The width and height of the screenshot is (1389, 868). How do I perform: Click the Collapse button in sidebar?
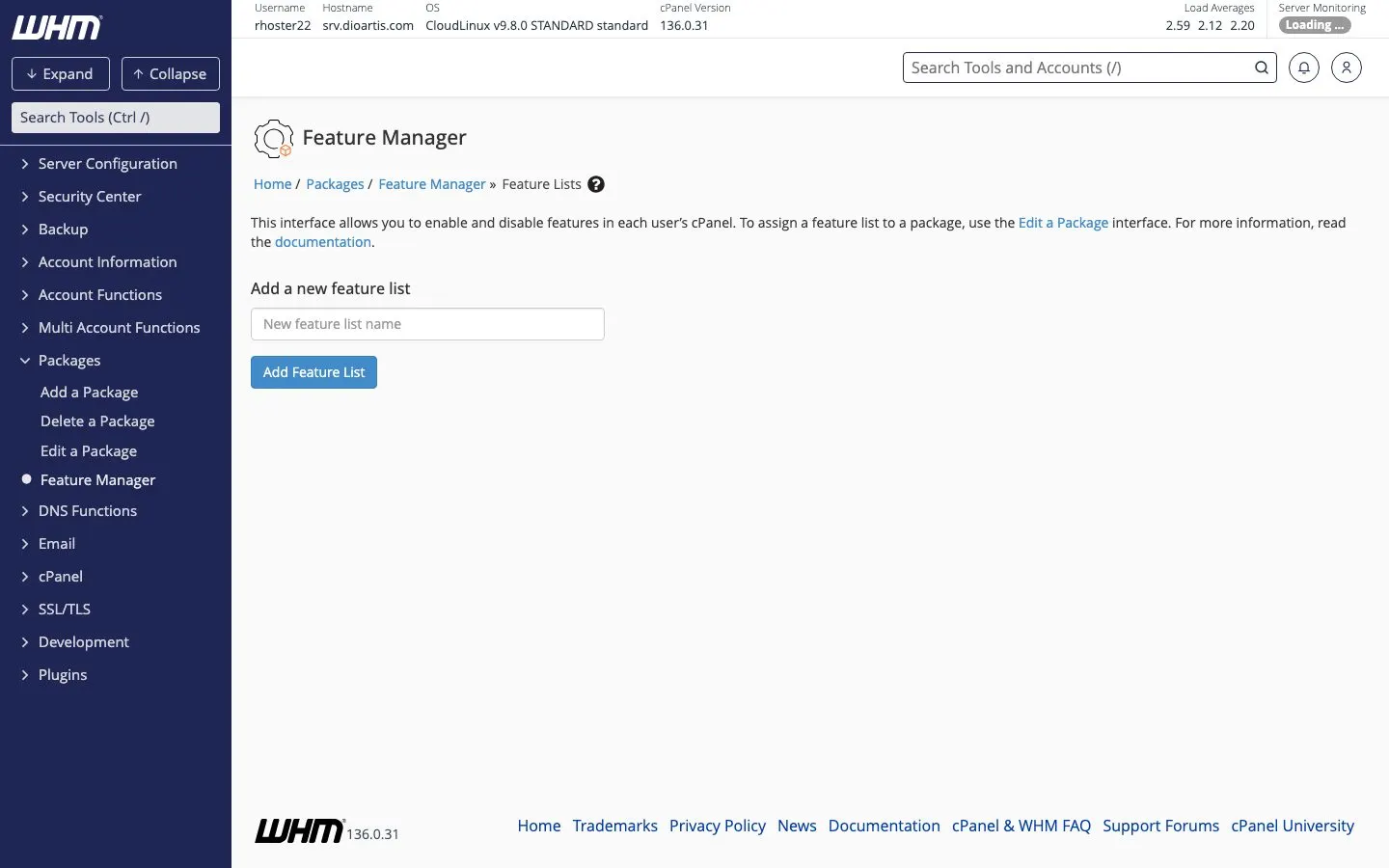click(171, 74)
